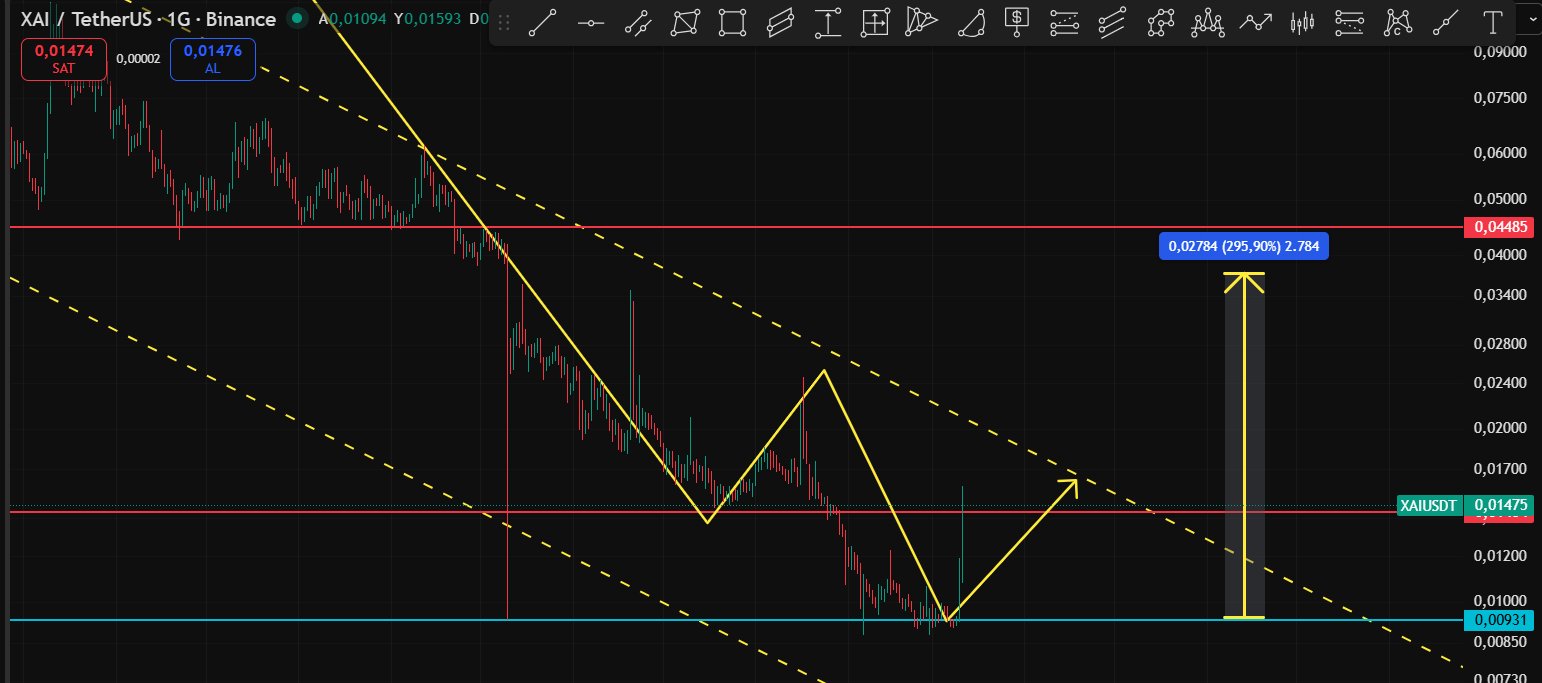Select the horizontal dotted levels tool beside Bars Pattern
Viewport: 1542px width, 683px height.
(1350, 22)
